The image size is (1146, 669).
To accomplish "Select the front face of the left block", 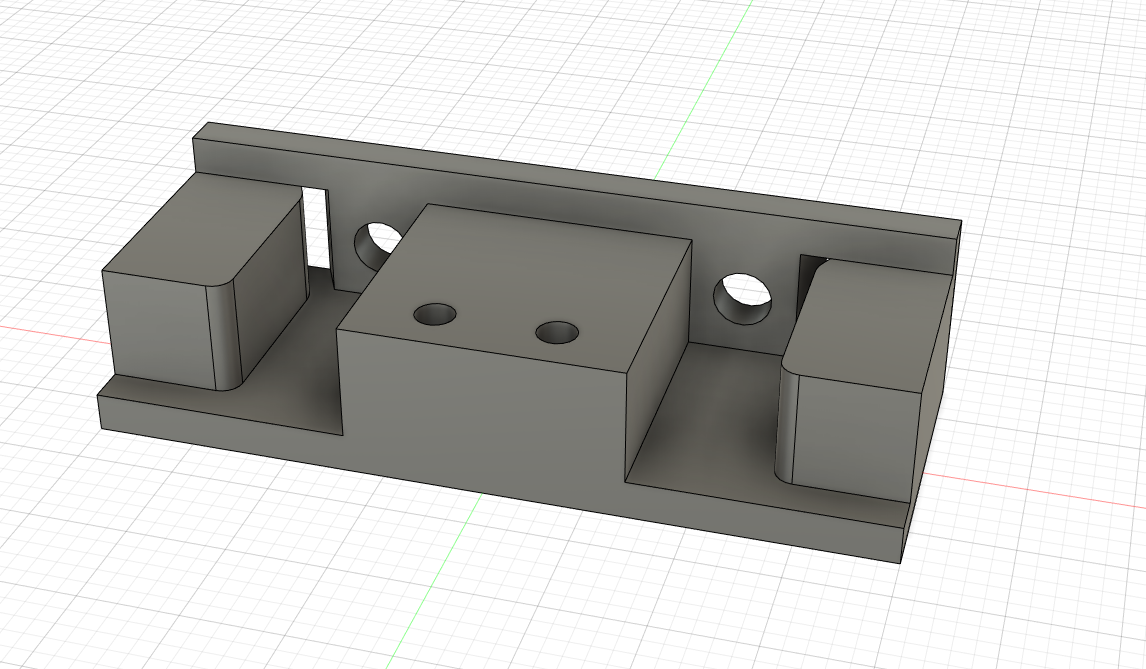I will (157, 329).
